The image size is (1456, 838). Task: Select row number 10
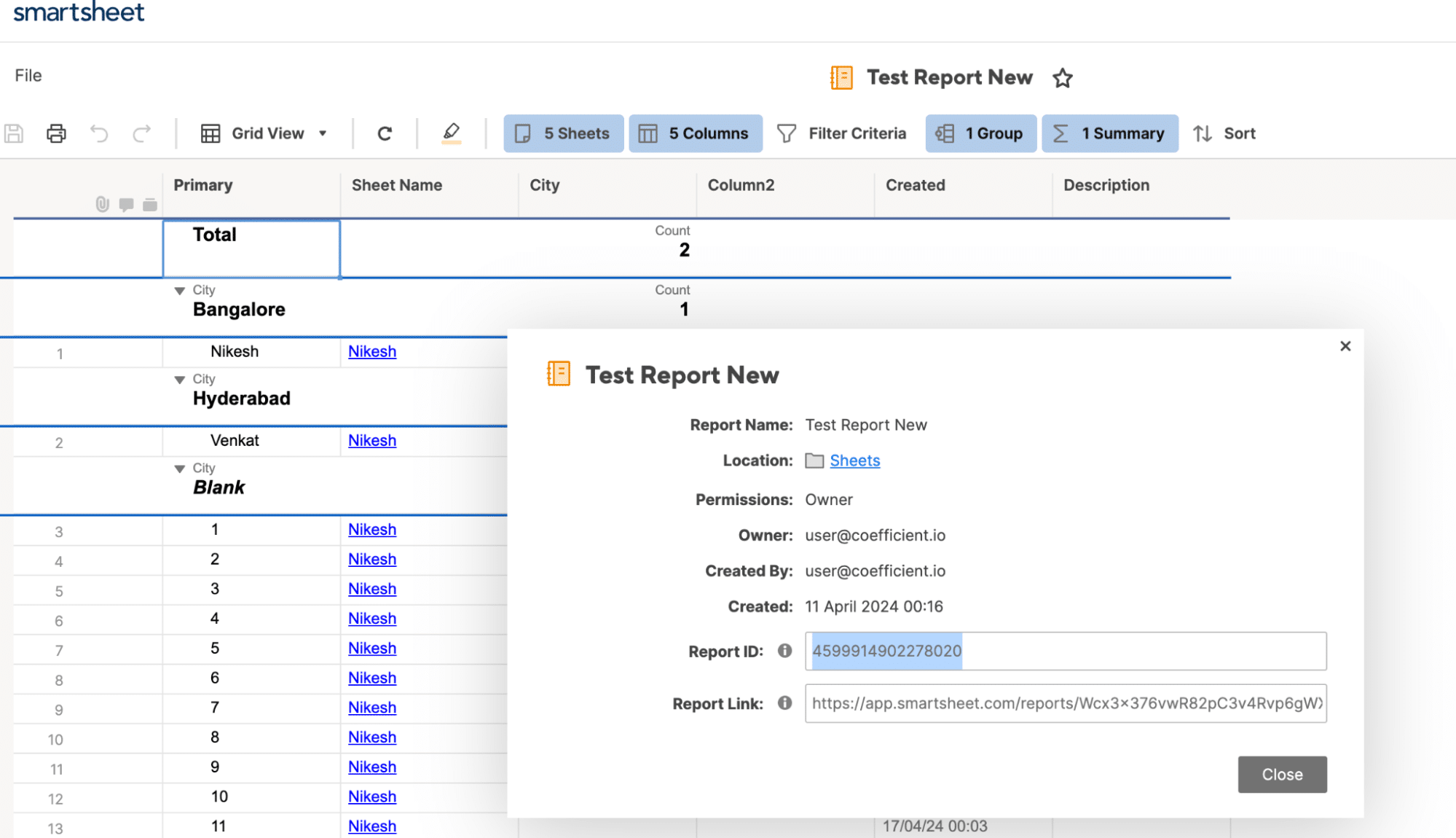(55, 740)
